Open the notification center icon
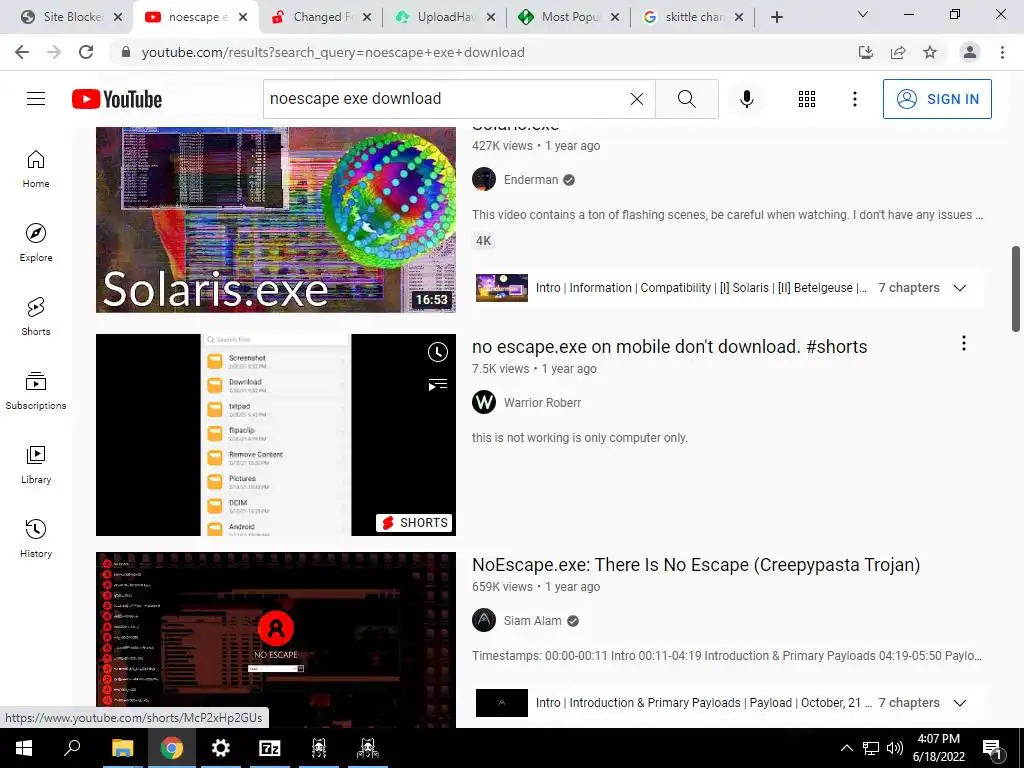Viewport: 1024px width, 768px height. [x=992, y=748]
